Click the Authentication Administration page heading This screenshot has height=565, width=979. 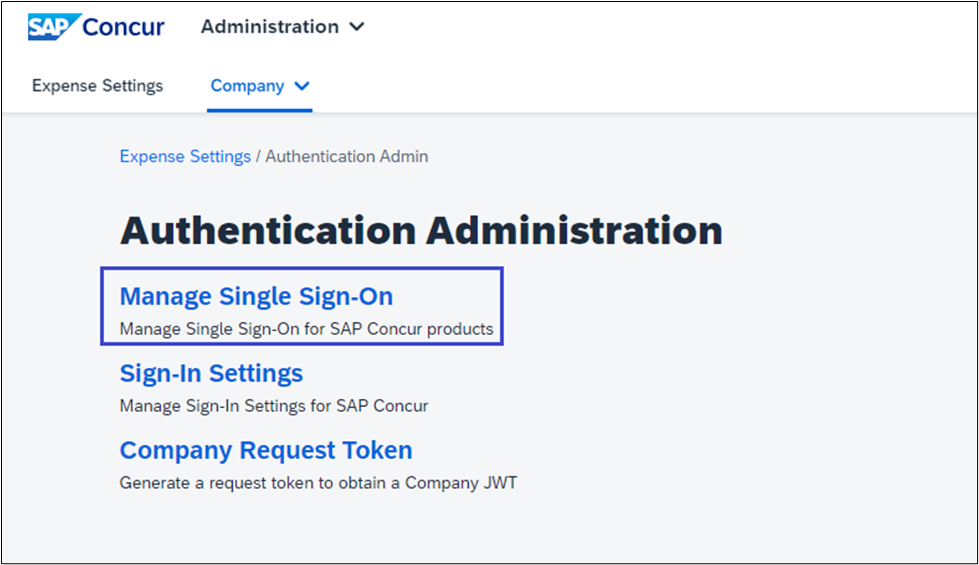tap(421, 231)
